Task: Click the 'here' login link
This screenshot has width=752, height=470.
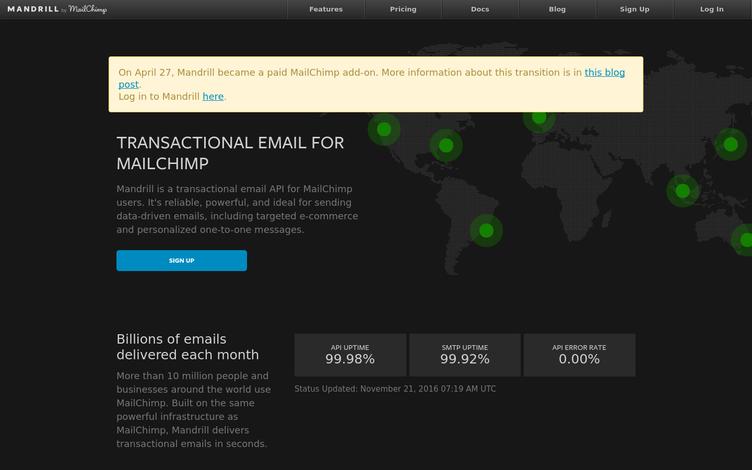Action: pos(213,96)
